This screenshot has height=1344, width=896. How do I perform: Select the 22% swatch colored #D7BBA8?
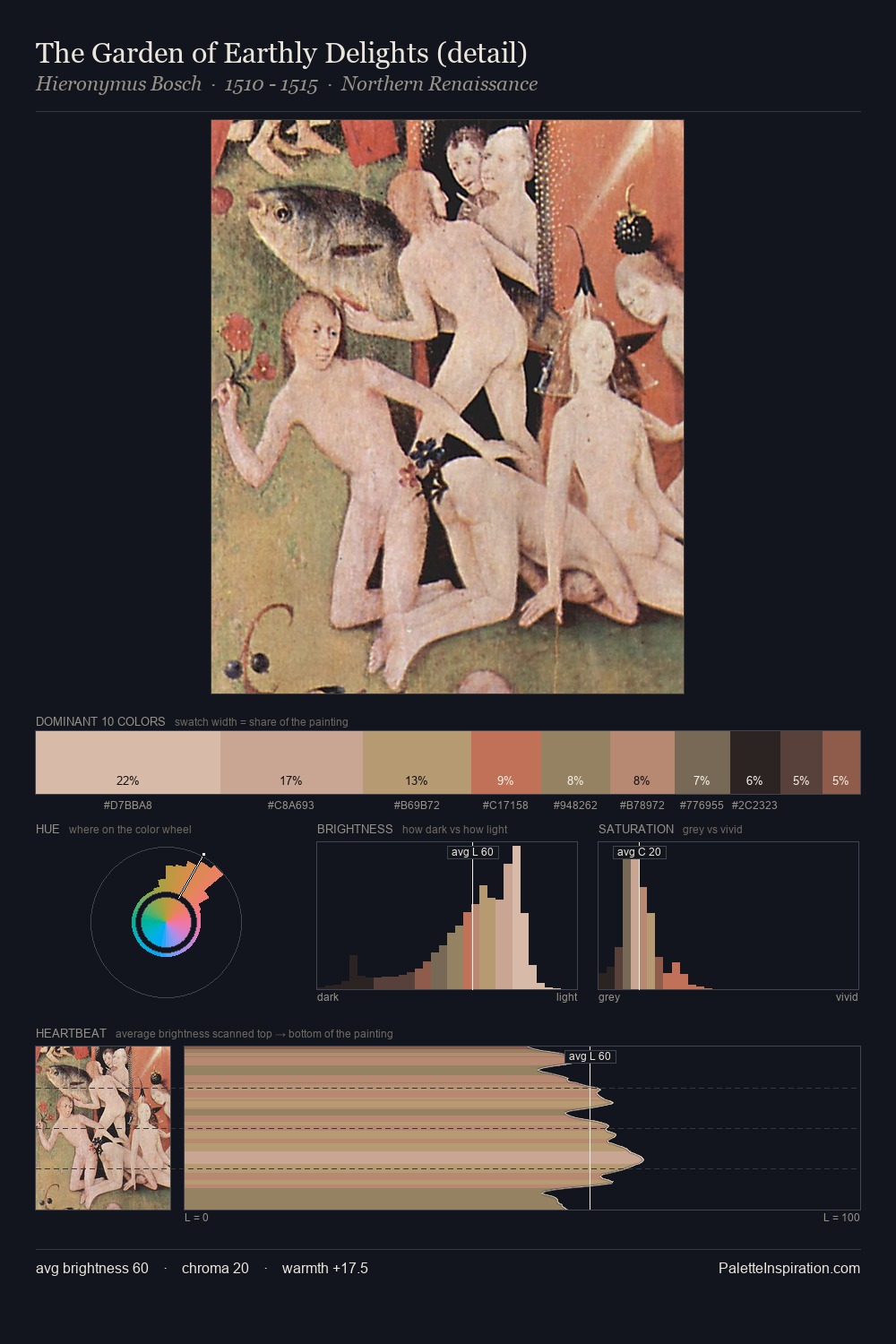click(x=128, y=762)
